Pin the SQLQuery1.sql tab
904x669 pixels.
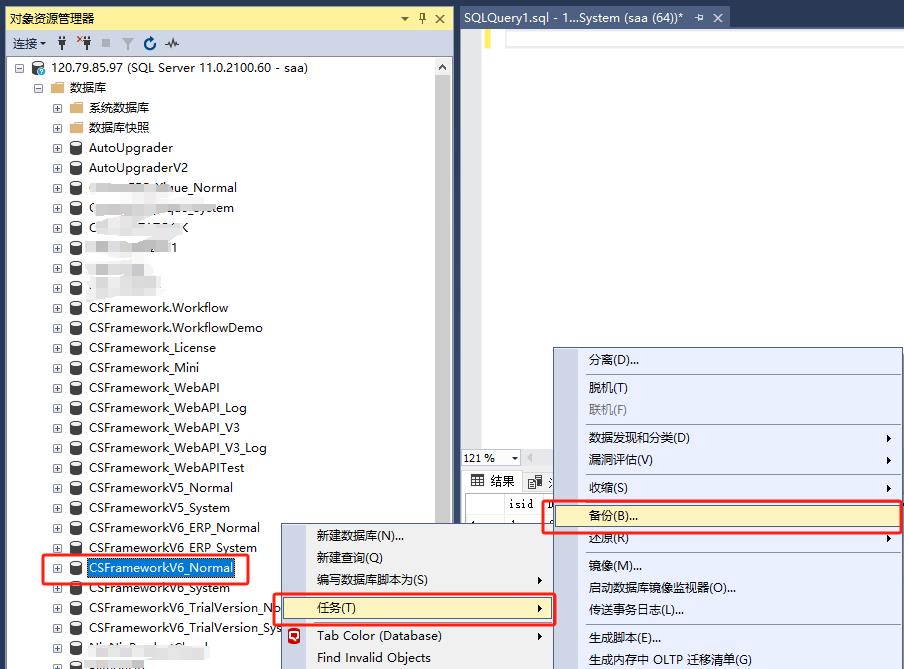699,18
